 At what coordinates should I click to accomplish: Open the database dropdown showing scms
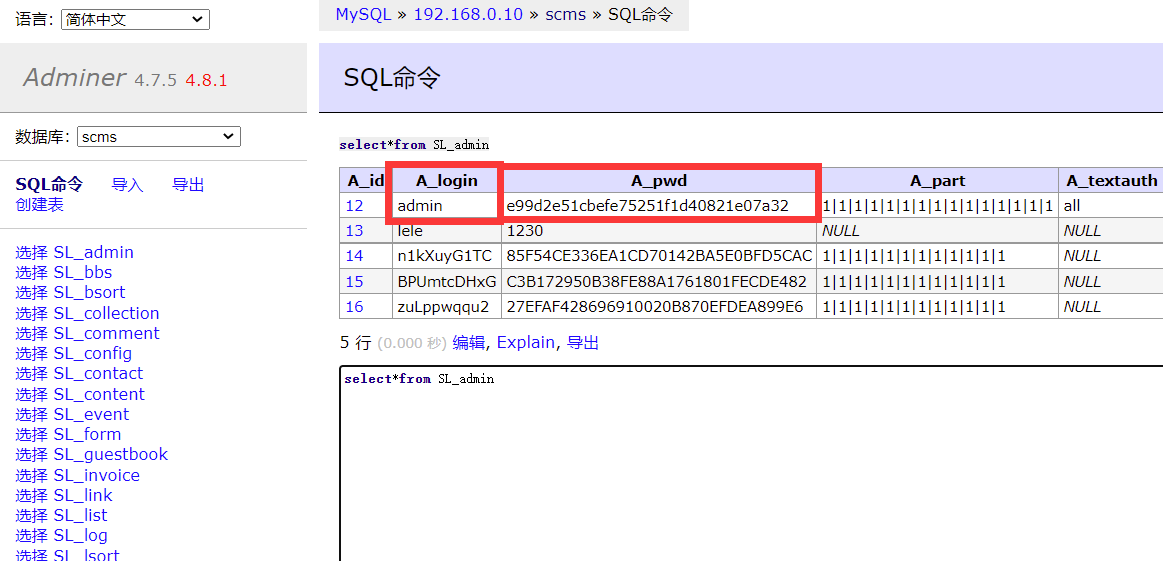click(x=159, y=137)
